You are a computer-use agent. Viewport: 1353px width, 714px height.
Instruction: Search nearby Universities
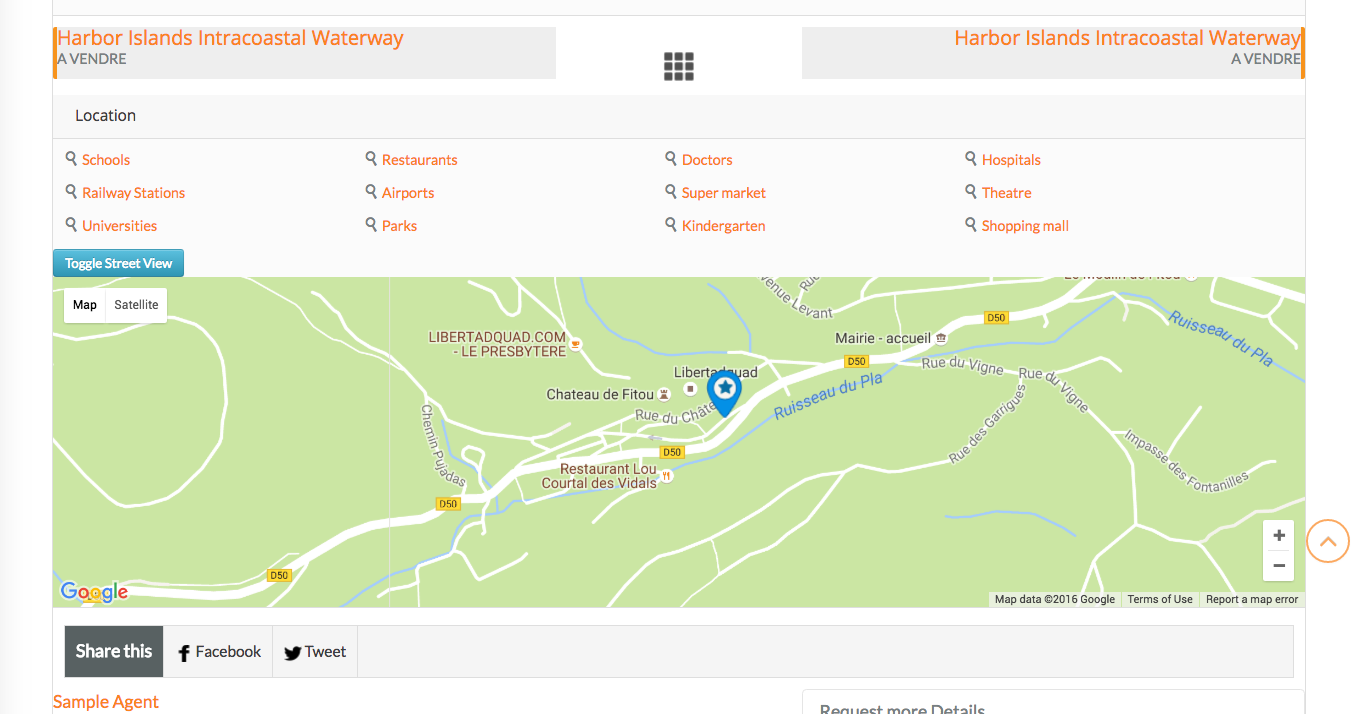tap(119, 226)
